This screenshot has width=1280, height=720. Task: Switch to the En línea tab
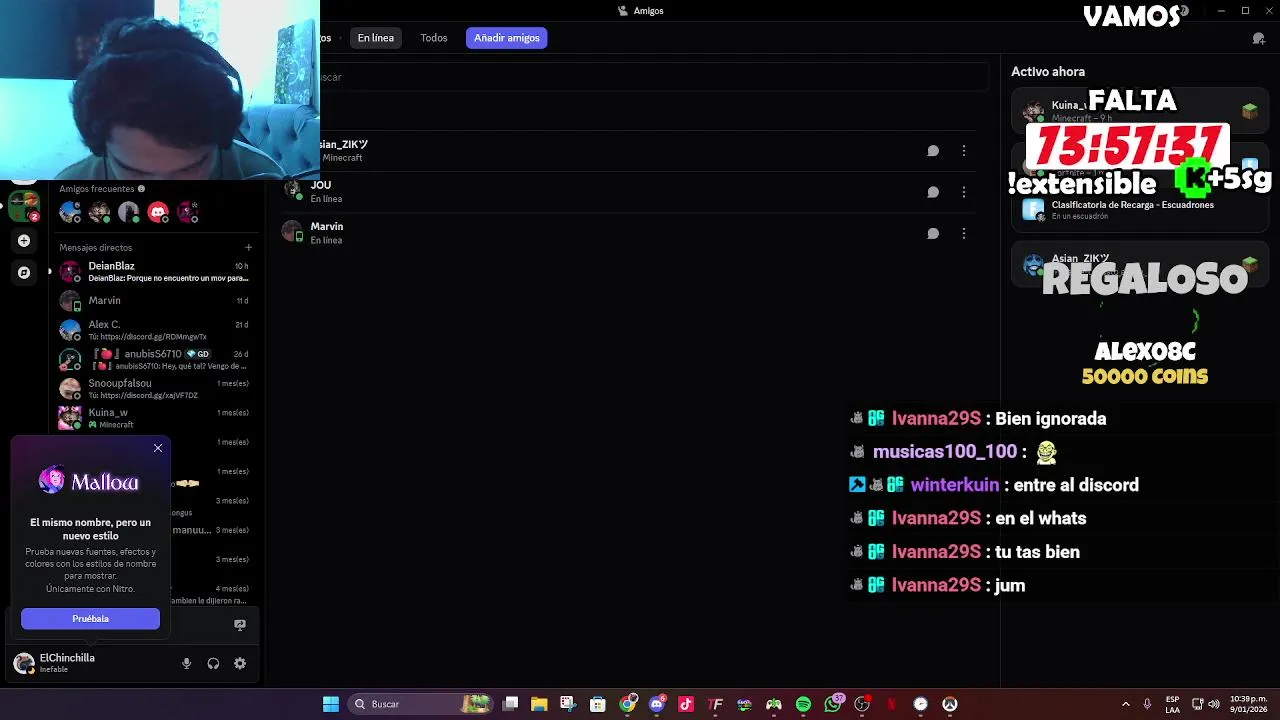click(x=376, y=38)
